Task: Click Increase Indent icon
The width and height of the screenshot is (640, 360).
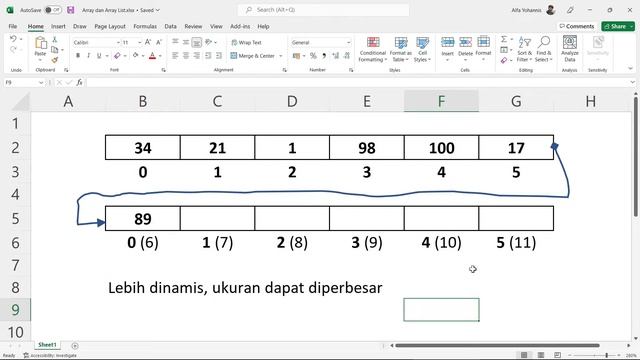Action: coord(219,56)
